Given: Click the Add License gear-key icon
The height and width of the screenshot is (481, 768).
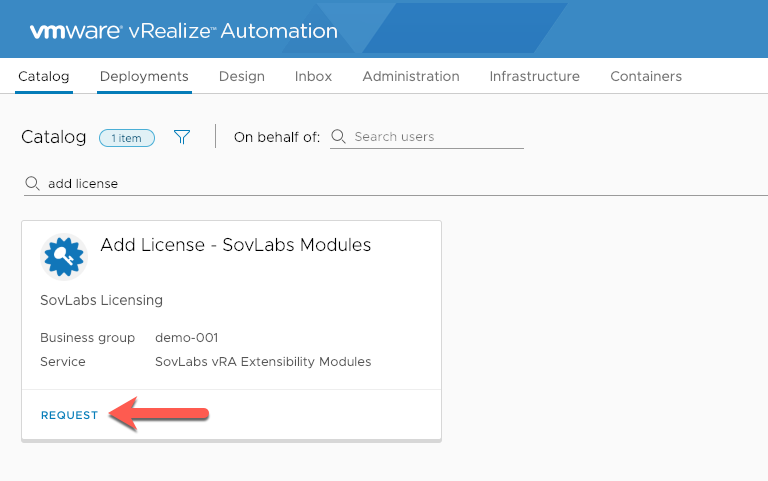Looking at the screenshot, I should 64,256.
